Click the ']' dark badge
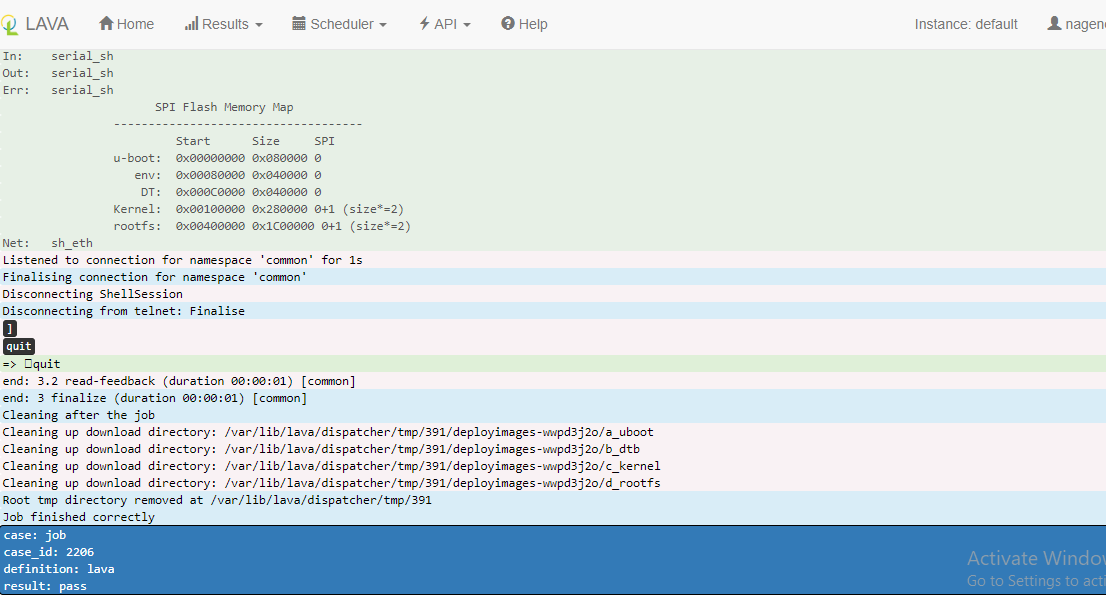Viewport: 1106px width, 595px height. point(10,329)
